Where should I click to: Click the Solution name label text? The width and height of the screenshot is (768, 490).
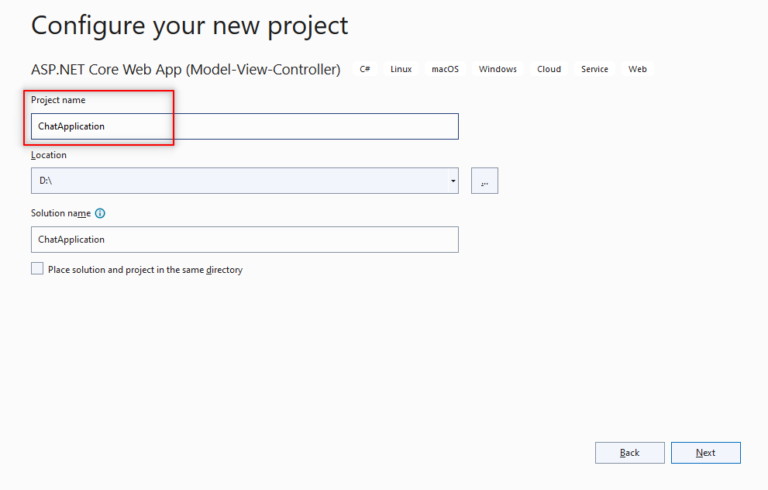point(61,213)
